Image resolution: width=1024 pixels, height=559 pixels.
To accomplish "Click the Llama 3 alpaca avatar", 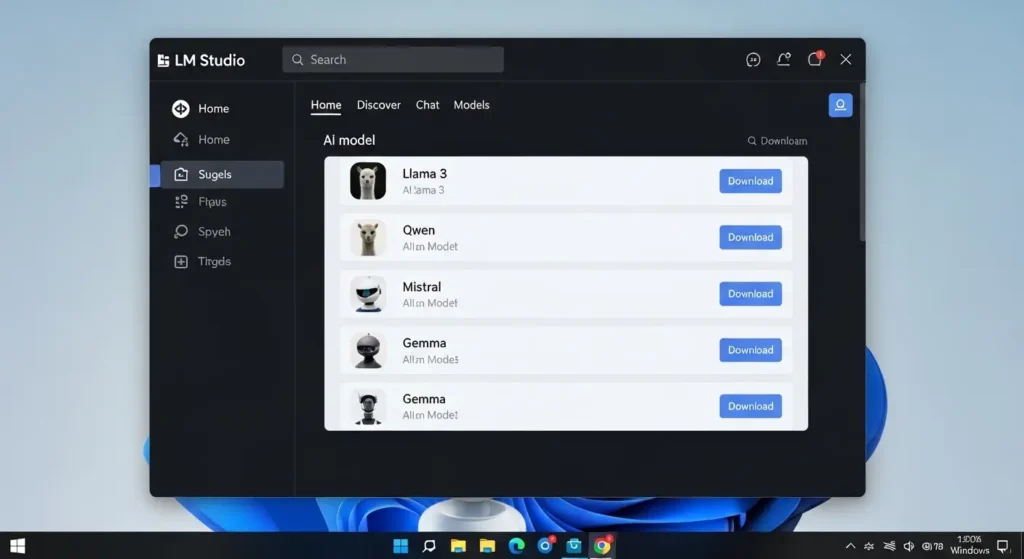I will 368,181.
